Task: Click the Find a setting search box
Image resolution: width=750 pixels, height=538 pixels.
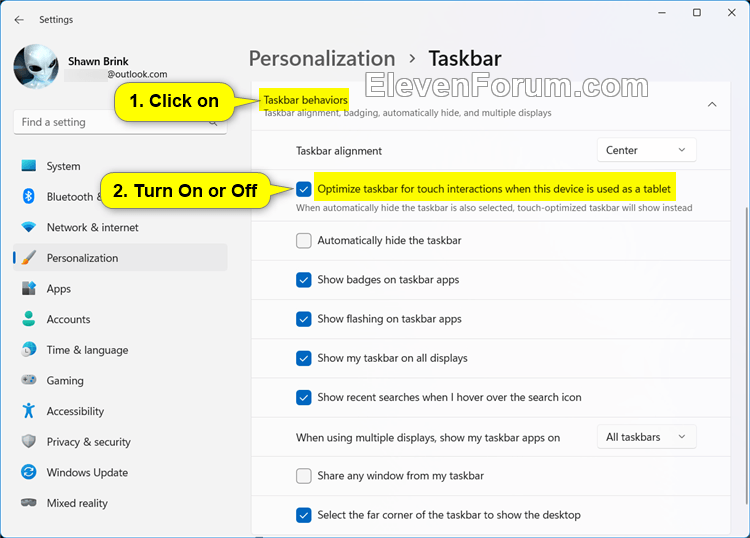Action: (120, 122)
